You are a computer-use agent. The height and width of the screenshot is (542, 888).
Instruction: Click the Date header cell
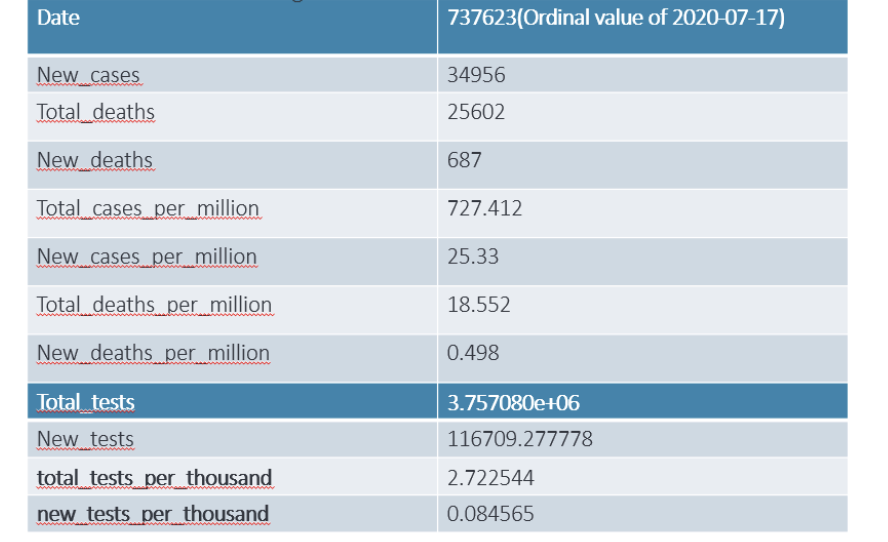click(x=58, y=18)
